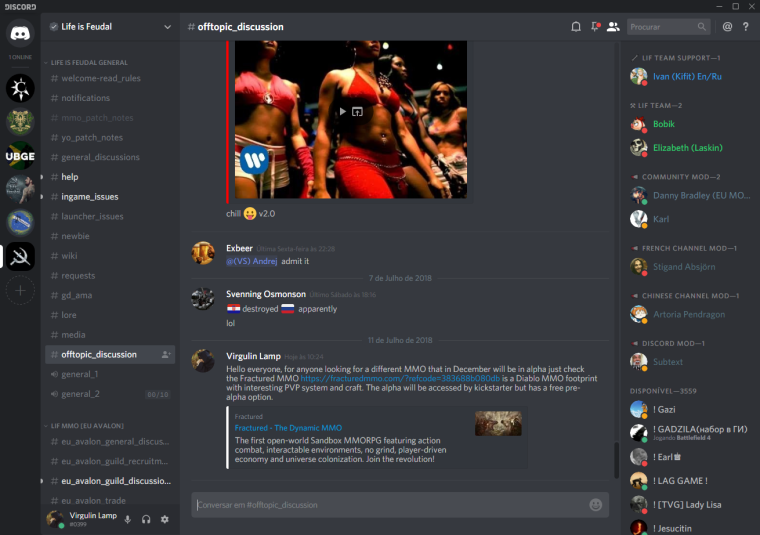The height and width of the screenshot is (535, 760).
Task: Open the blue globe server icon
Action: [x=20, y=222]
